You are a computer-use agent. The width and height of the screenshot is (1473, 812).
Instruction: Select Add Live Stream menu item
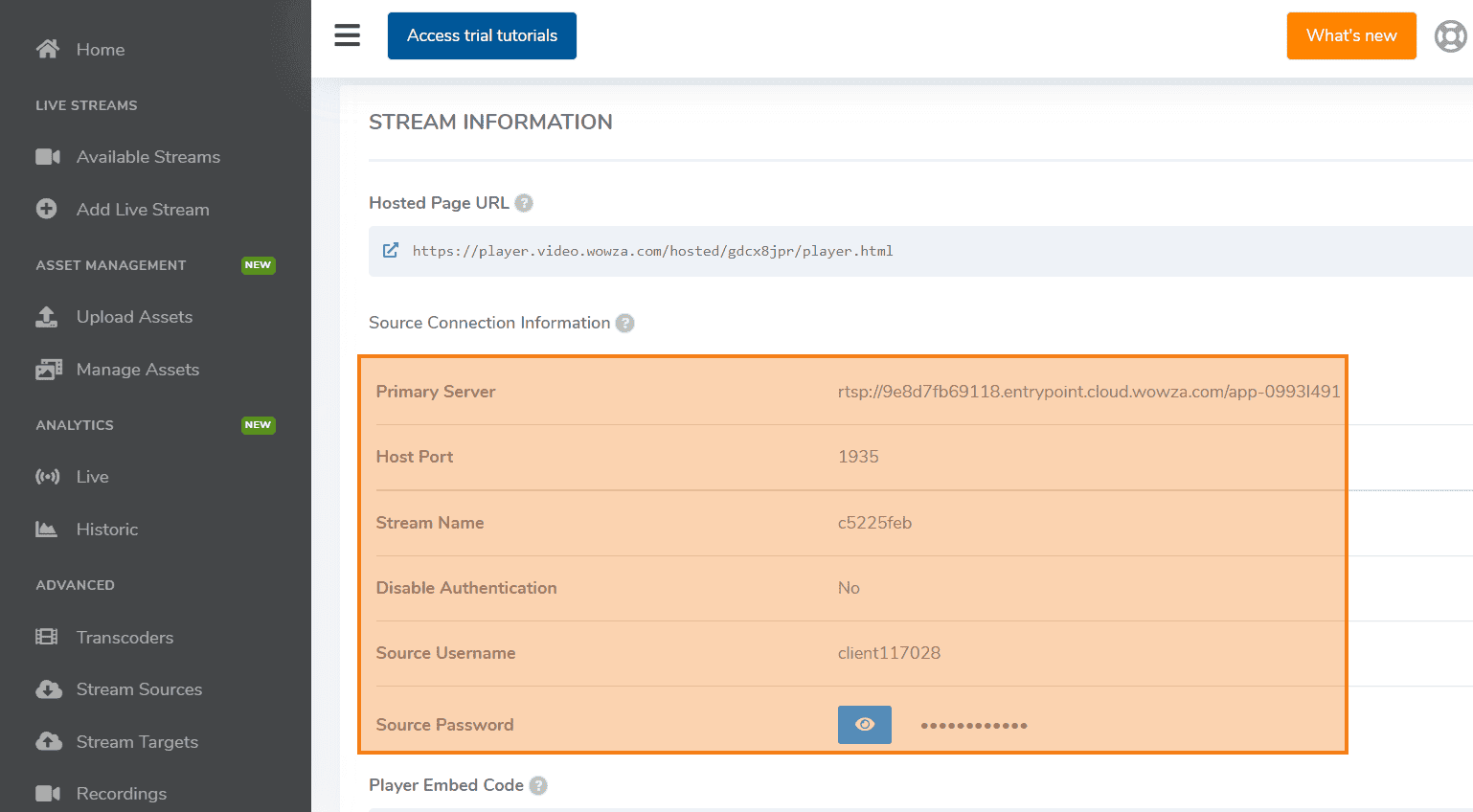pos(143,210)
